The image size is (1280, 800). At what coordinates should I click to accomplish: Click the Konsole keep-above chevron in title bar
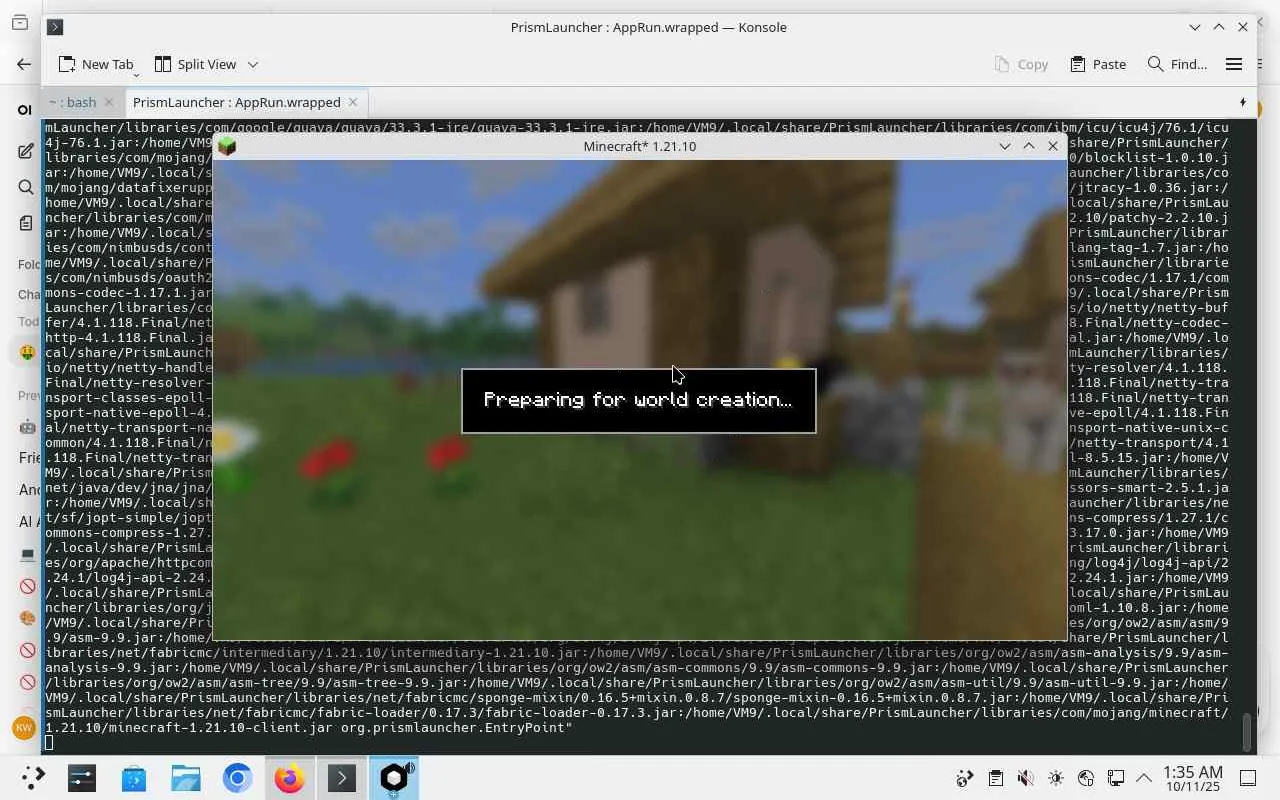click(x=1195, y=27)
